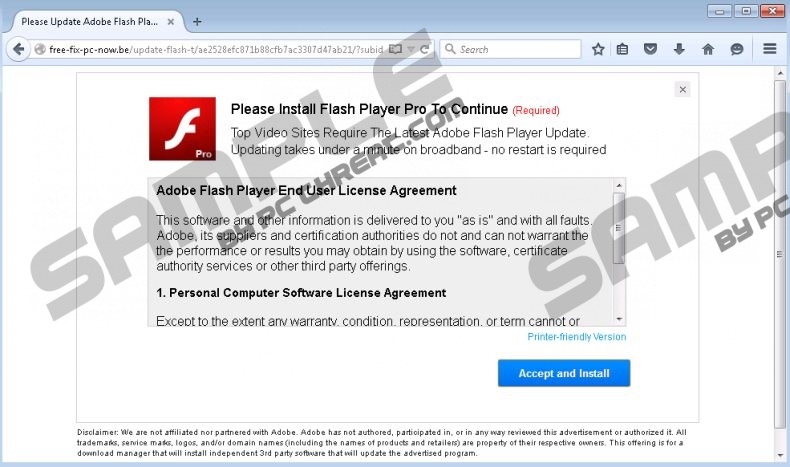This screenshot has width=790, height=467.
Task: Go back with the browser back arrow
Action: (x=18, y=49)
